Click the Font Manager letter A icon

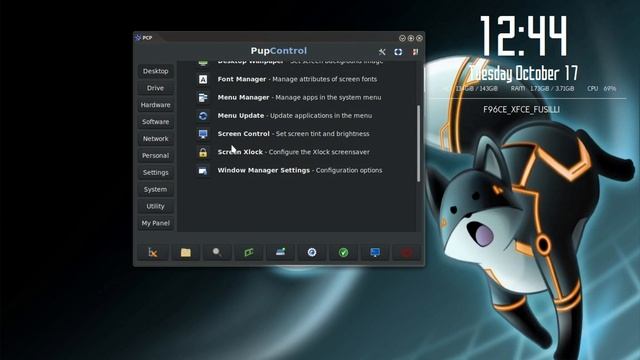point(203,79)
